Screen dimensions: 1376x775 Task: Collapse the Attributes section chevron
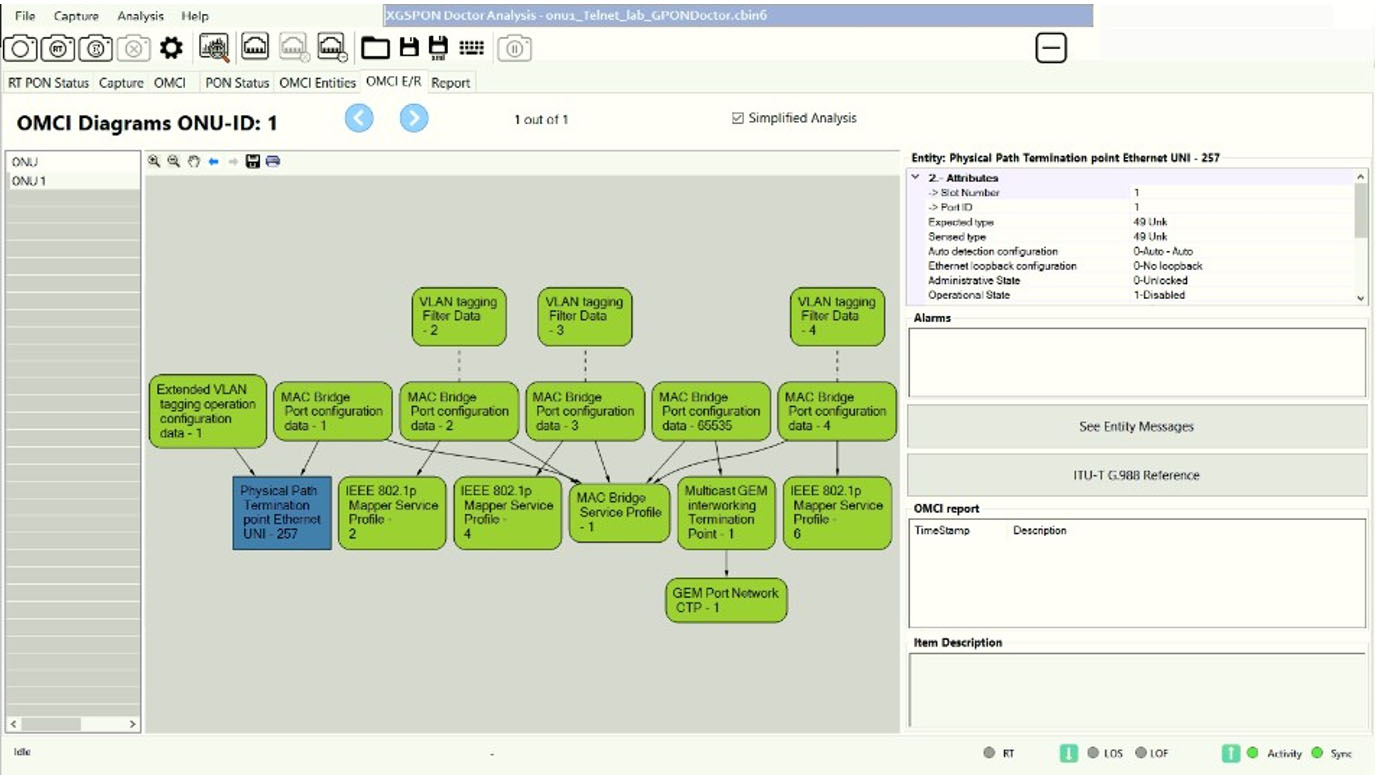click(x=915, y=177)
